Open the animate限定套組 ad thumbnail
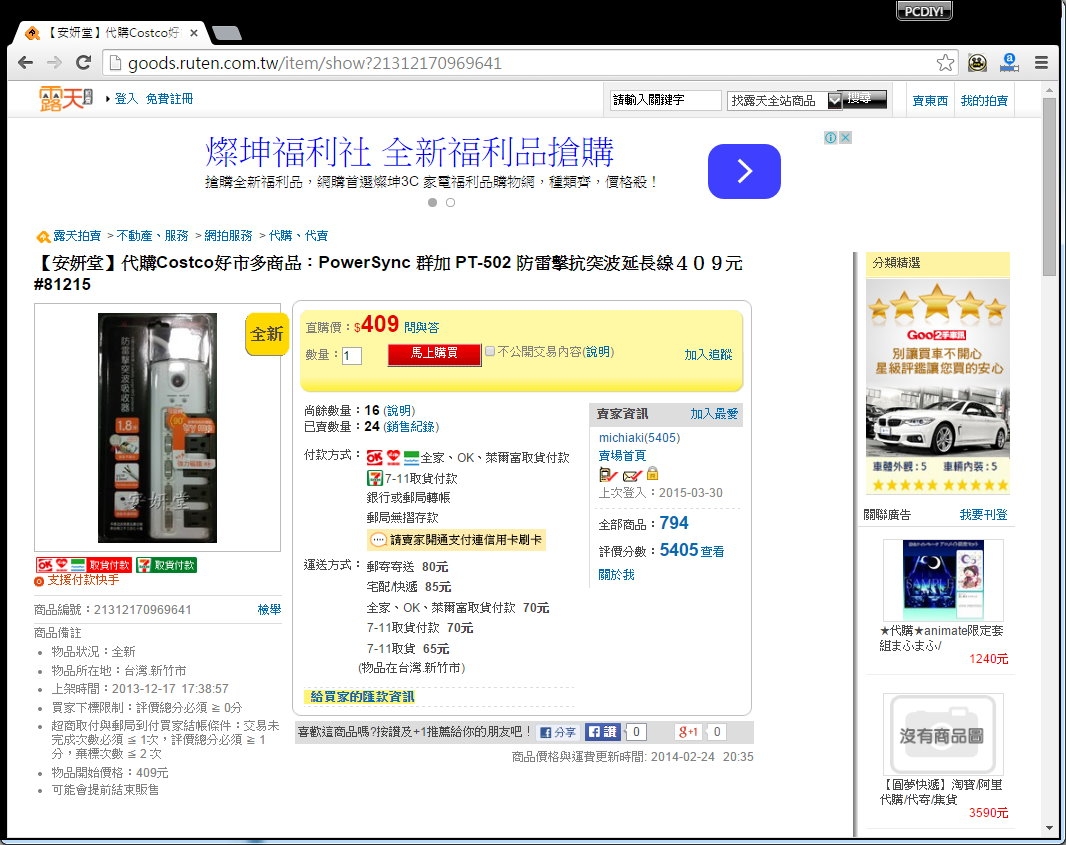Viewport: 1066px width, 845px height. pos(943,580)
